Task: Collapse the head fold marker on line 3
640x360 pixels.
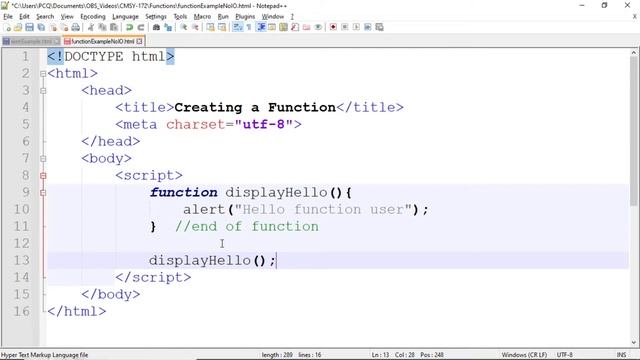Action: (43, 91)
